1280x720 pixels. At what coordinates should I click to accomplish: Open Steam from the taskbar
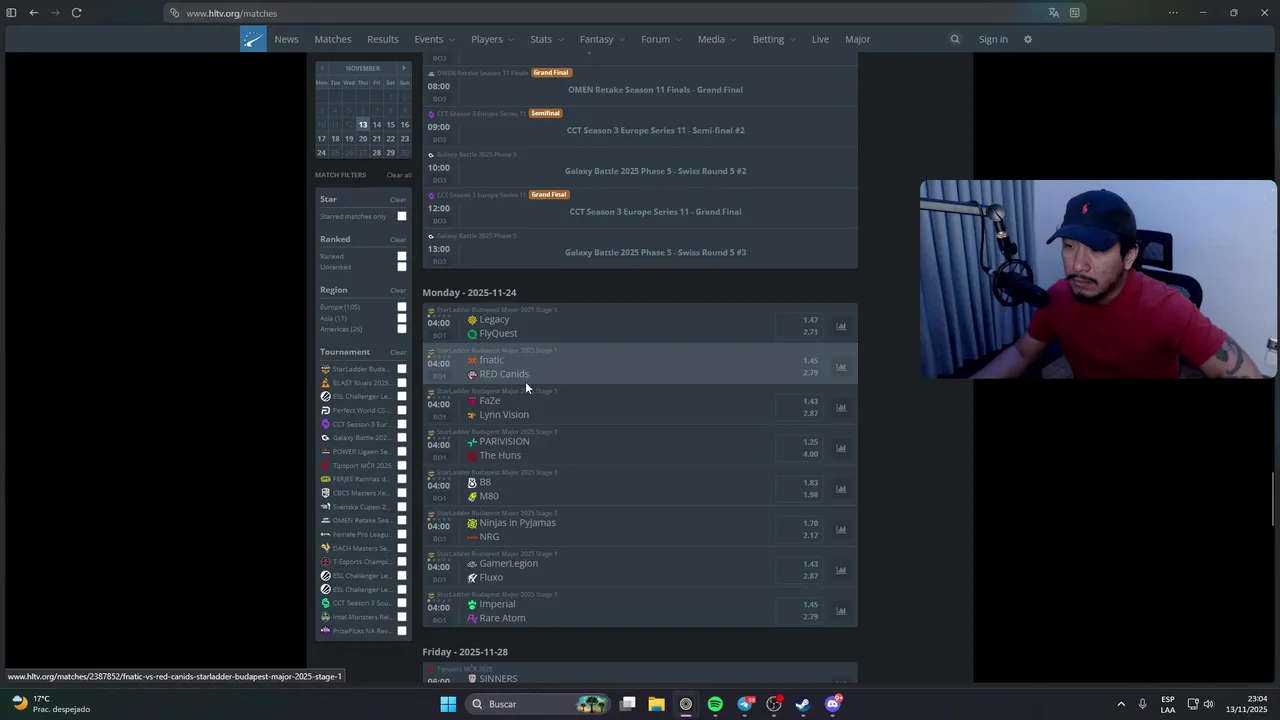click(803, 704)
